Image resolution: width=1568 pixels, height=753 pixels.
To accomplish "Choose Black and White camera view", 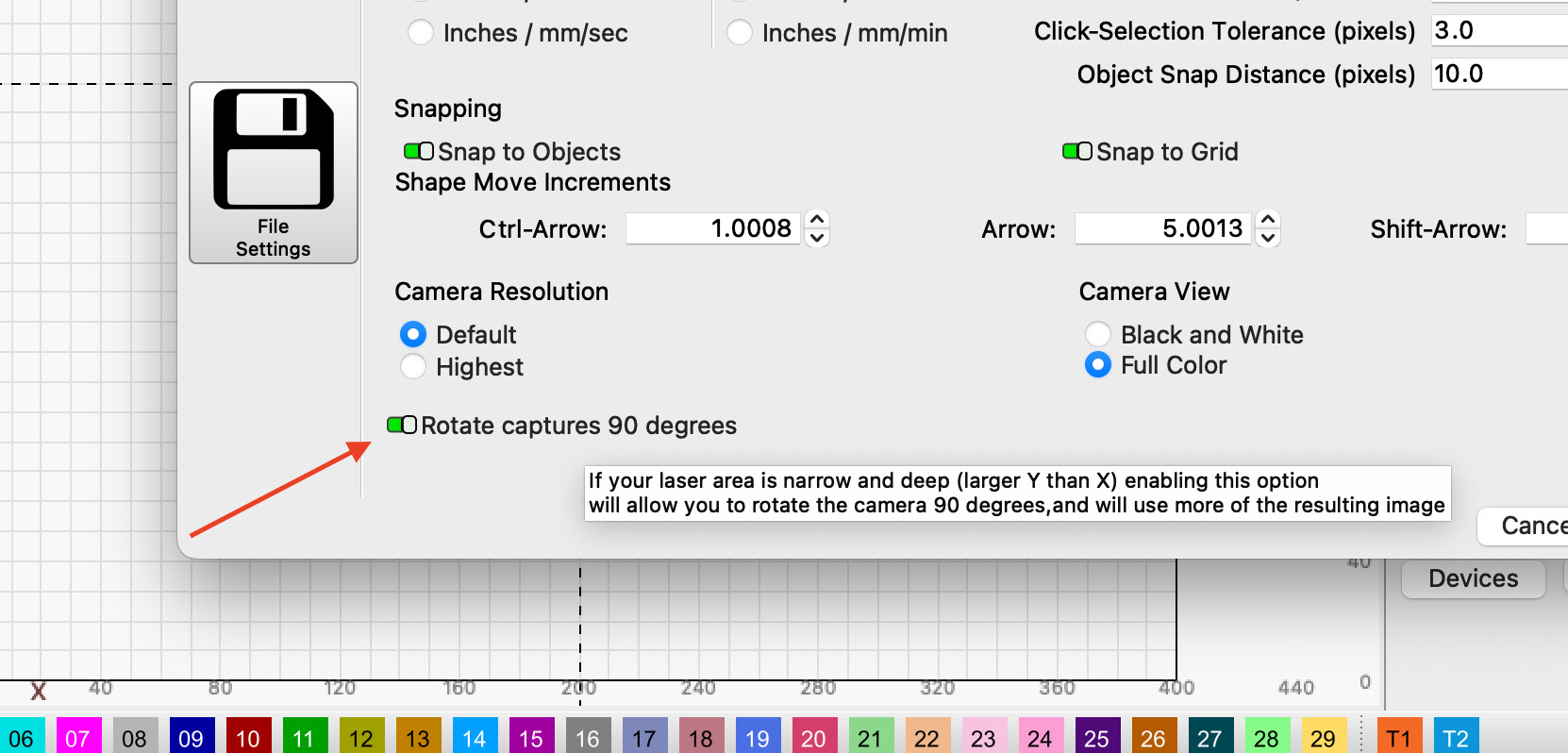I will pyautogui.click(x=1098, y=334).
